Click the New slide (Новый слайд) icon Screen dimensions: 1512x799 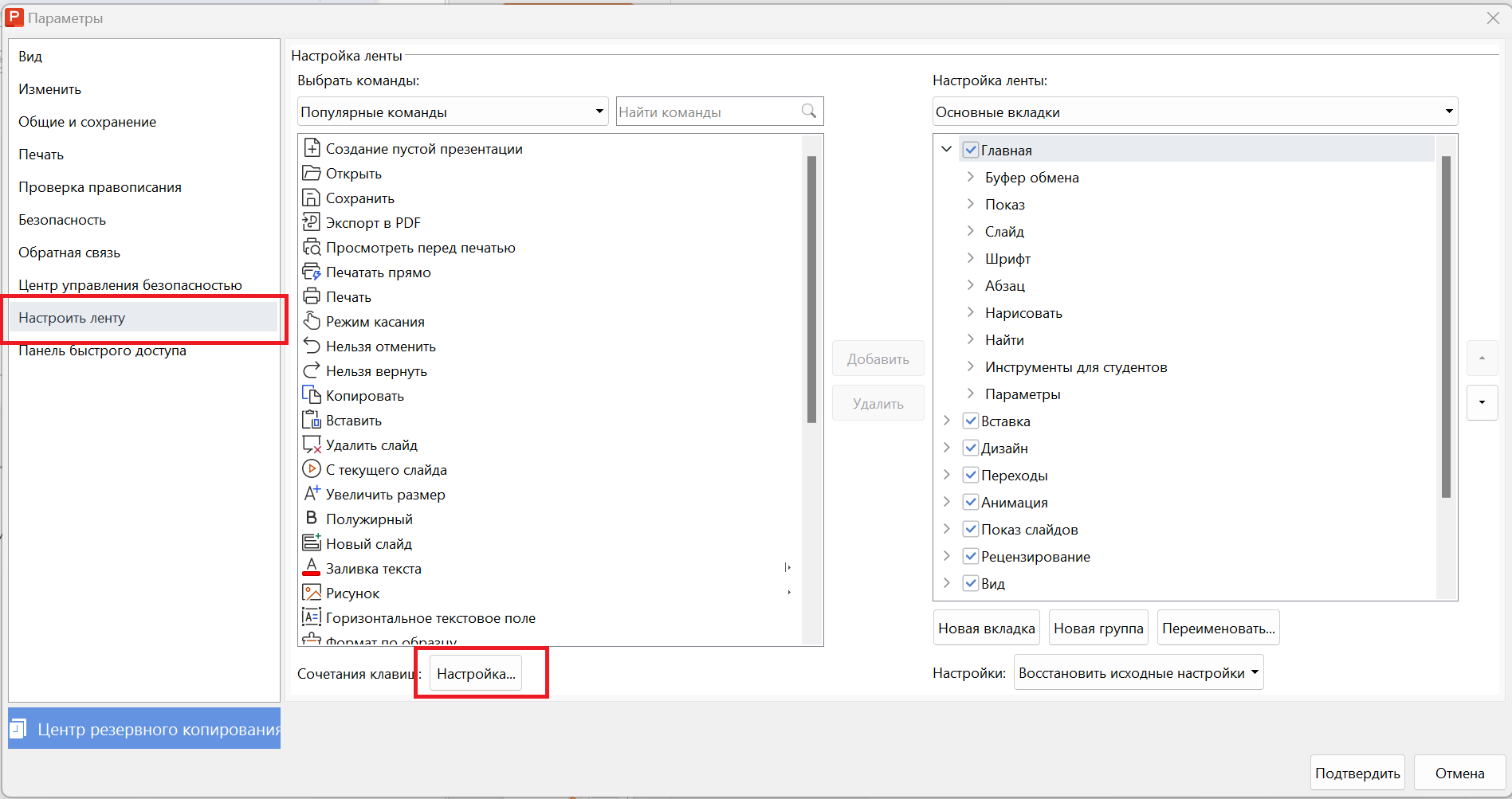pyautogui.click(x=311, y=543)
